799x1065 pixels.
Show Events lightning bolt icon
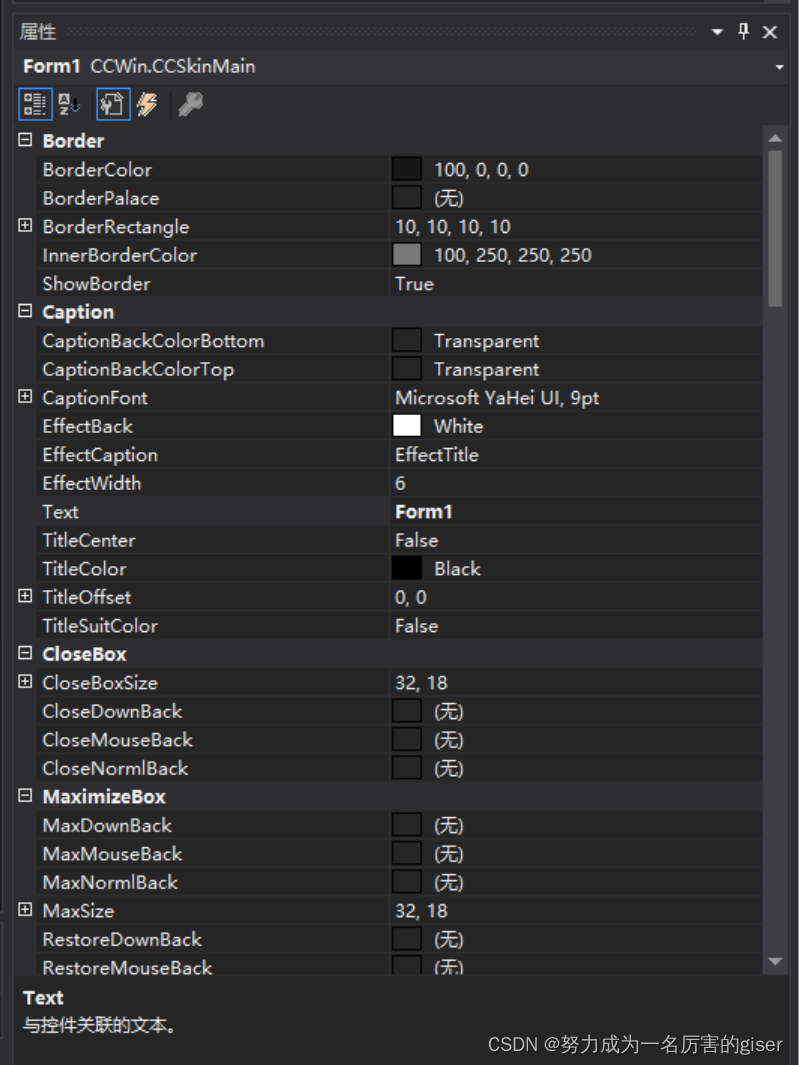point(147,104)
